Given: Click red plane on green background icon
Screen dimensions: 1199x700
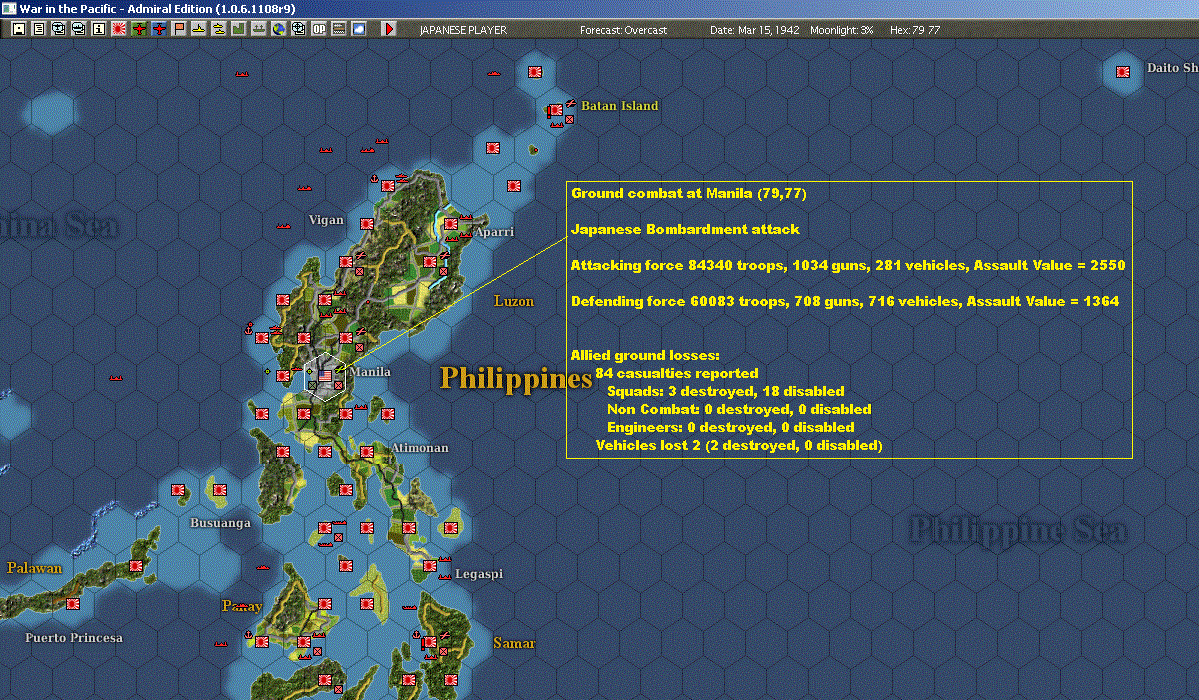Looking at the screenshot, I should [x=139, y=29].
